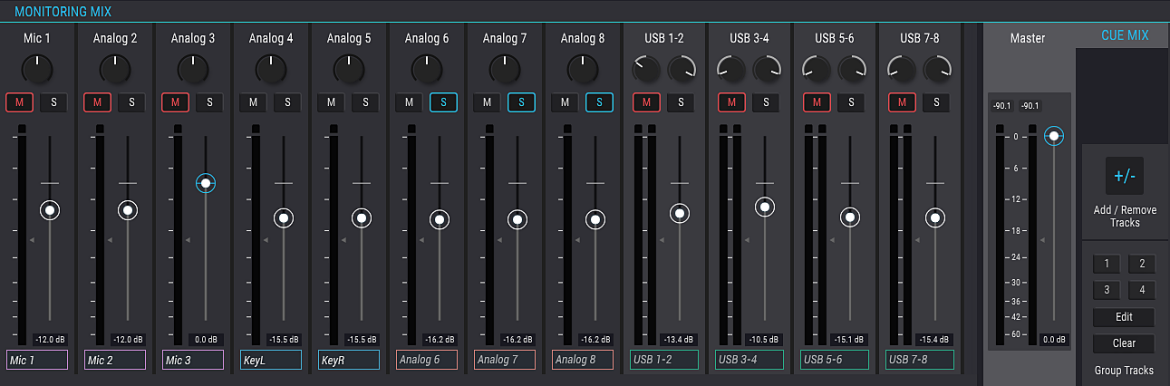This screenshot has height=386, width=1170.
Task: Mute the Analog 4 channel
Action: (x=253, y=102)
